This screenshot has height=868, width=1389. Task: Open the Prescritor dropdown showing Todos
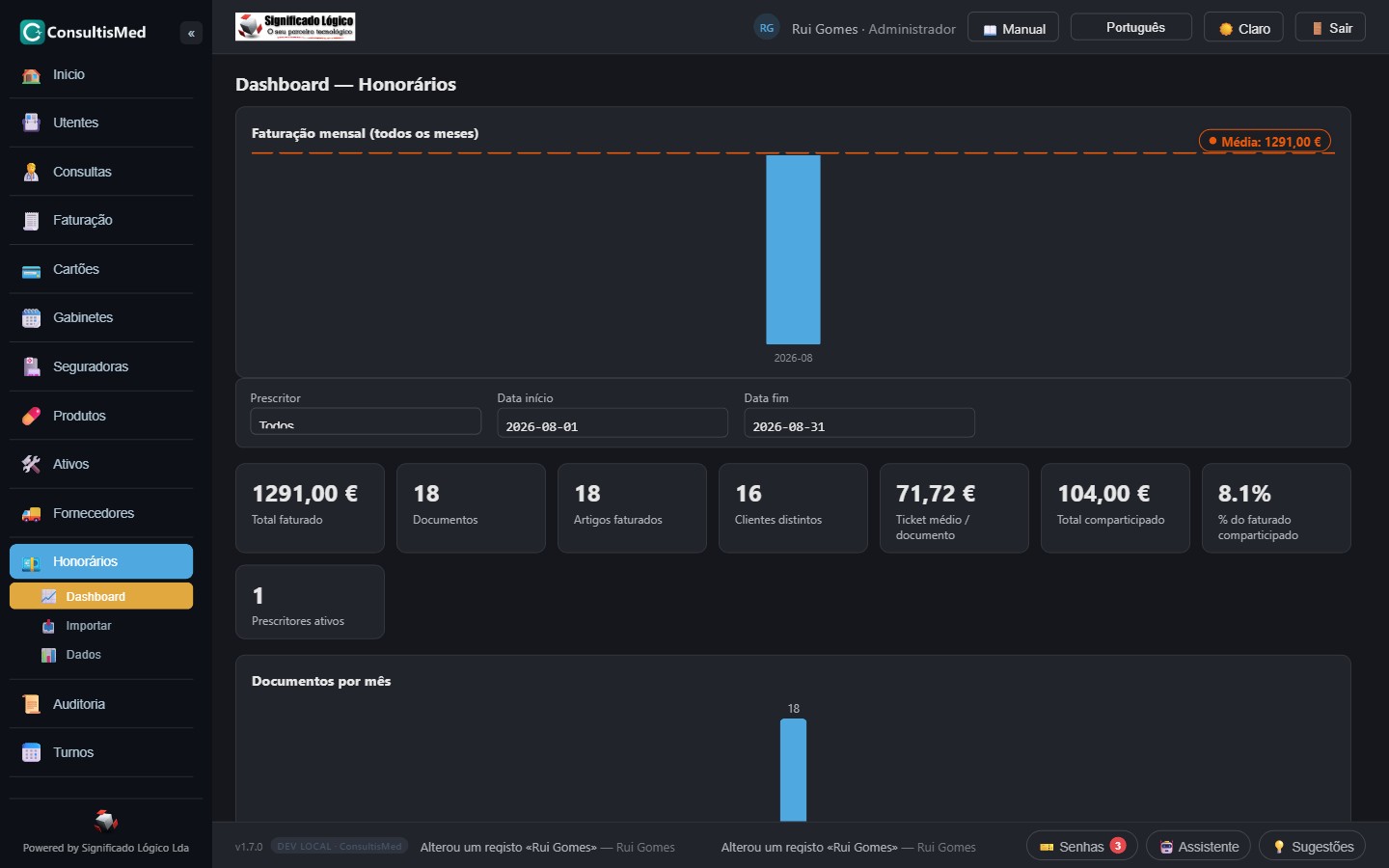pos(366,422)
